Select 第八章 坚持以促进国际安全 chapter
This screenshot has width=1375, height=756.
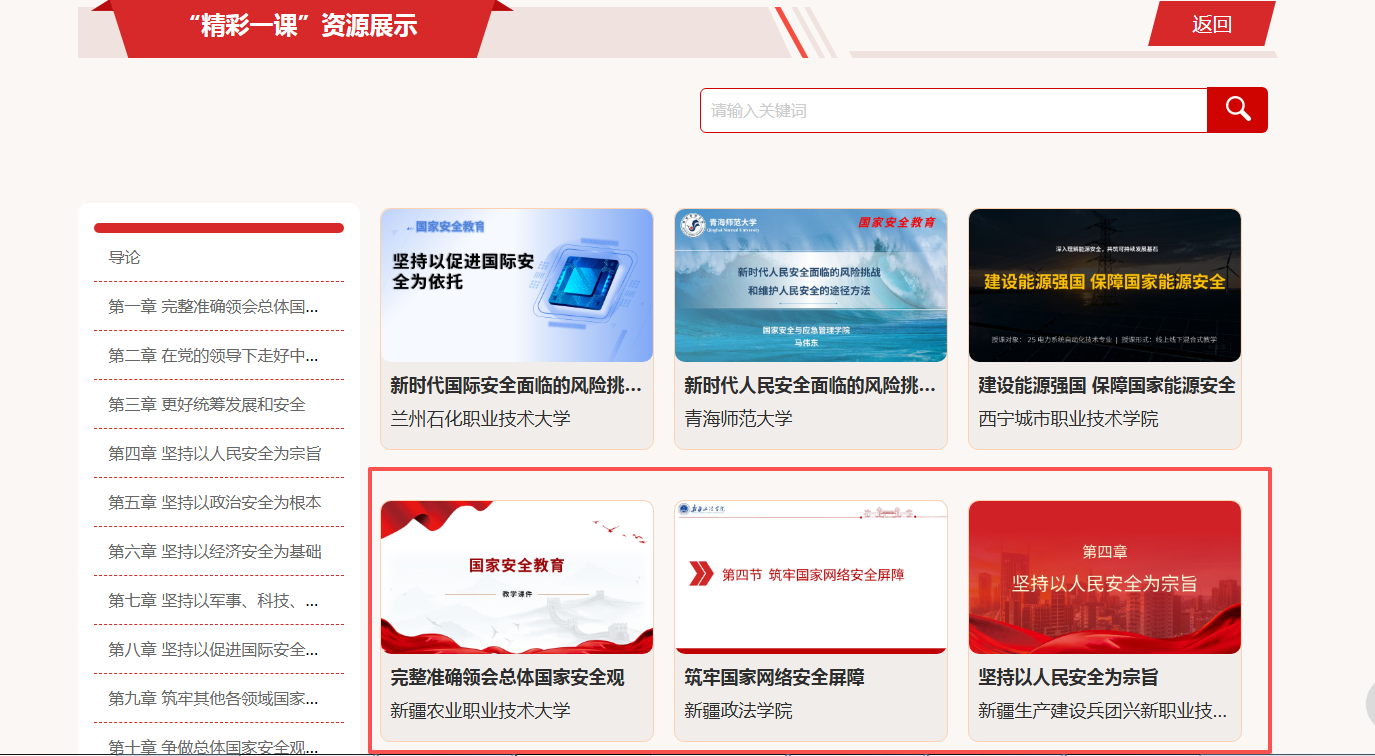point(213,649)
